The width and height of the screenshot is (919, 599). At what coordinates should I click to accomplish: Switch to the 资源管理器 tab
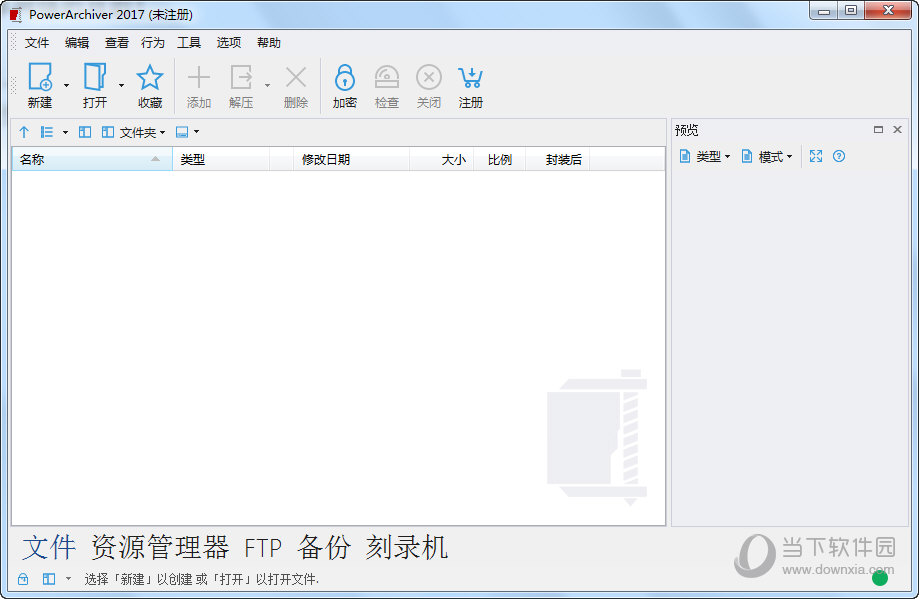click(x=160, y=547)
